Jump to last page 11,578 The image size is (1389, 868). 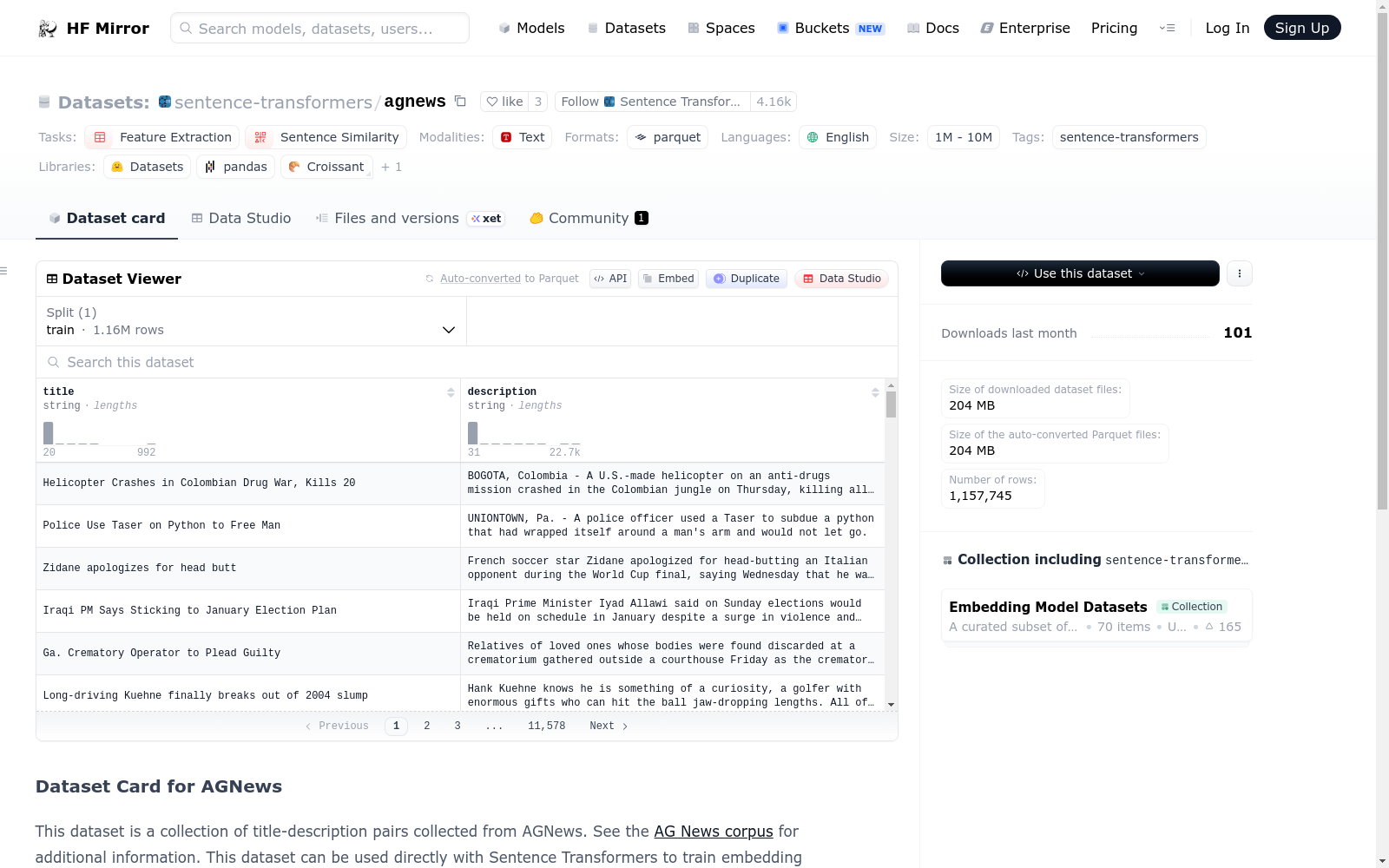click(547, 727)
